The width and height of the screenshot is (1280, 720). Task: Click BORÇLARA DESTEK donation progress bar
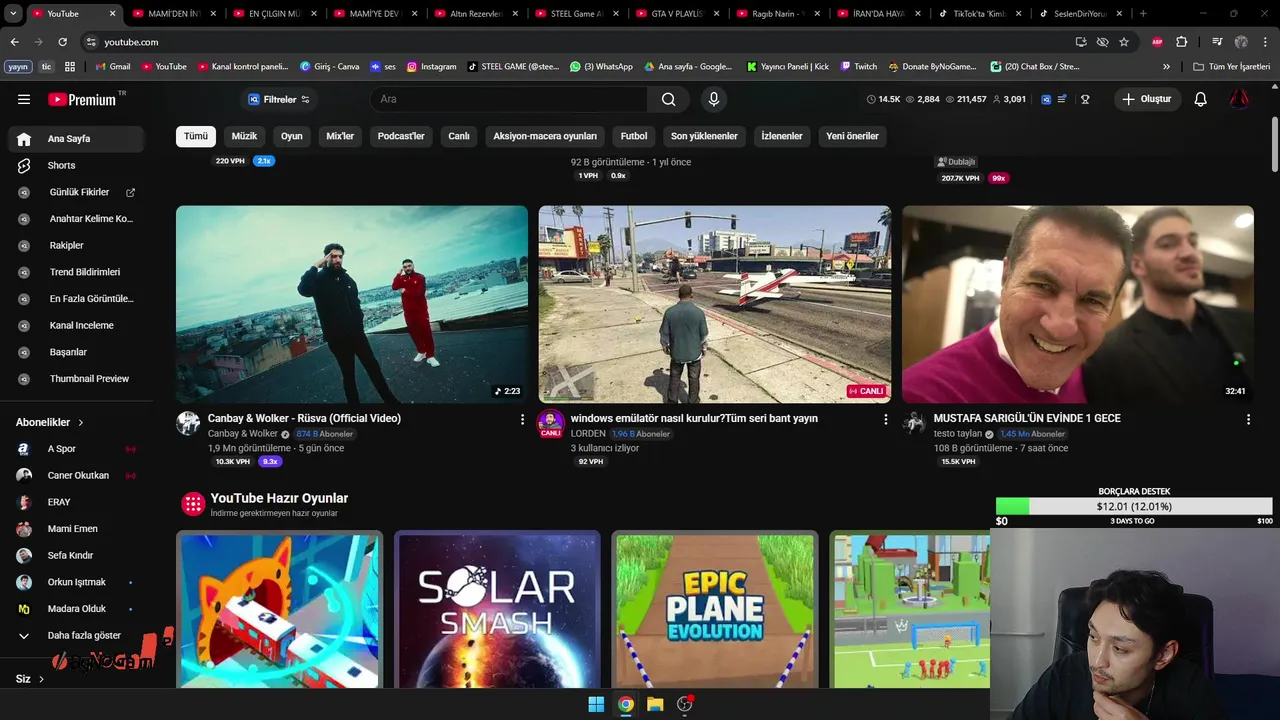pos(1134,507)
